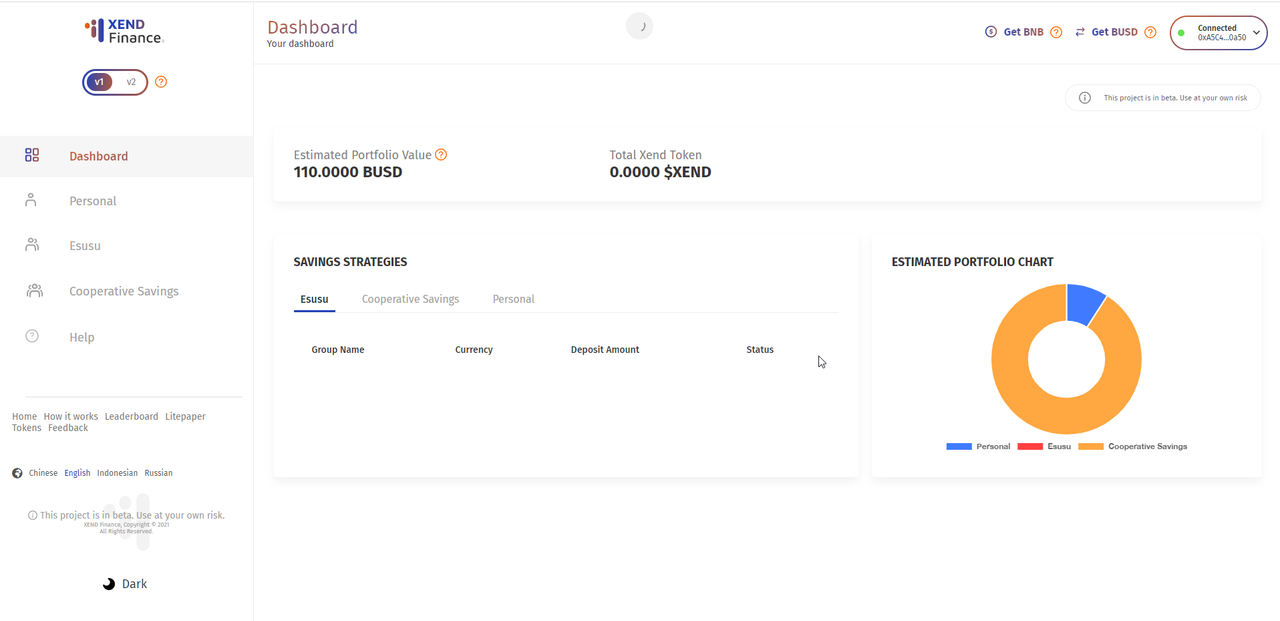Open the Feedback footer link

(68, 428)
